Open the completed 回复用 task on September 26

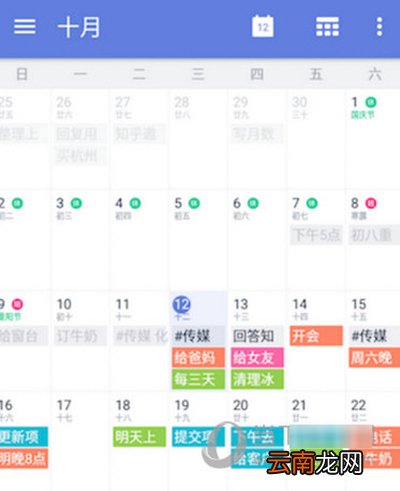coord(80,134)
